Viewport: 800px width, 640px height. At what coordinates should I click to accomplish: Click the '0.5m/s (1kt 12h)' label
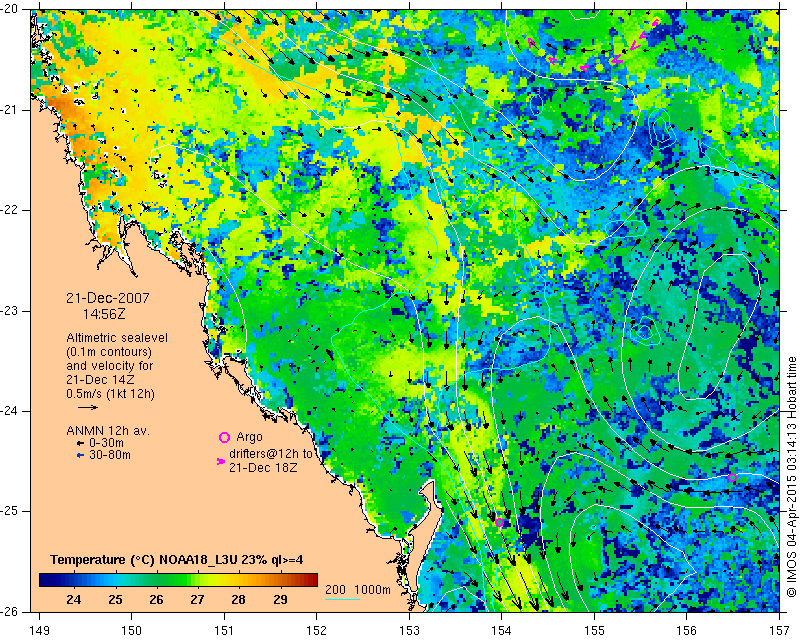tap(110, 394)
